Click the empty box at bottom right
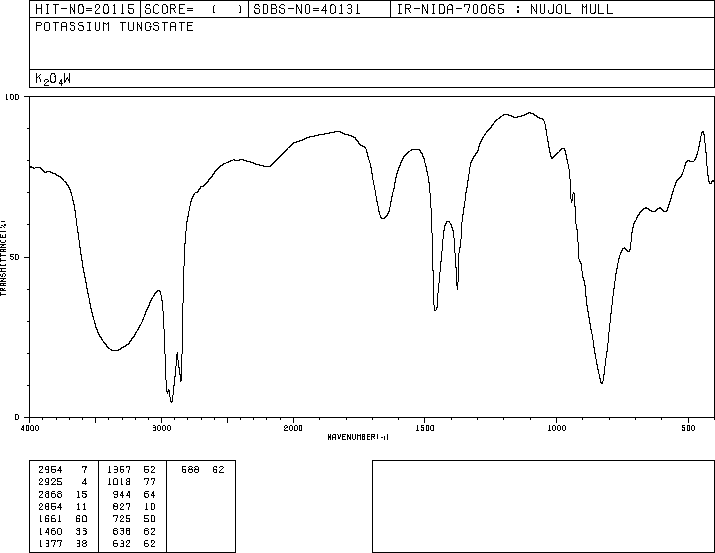Screen dimensions: 715x553 (x=544, y=506)
